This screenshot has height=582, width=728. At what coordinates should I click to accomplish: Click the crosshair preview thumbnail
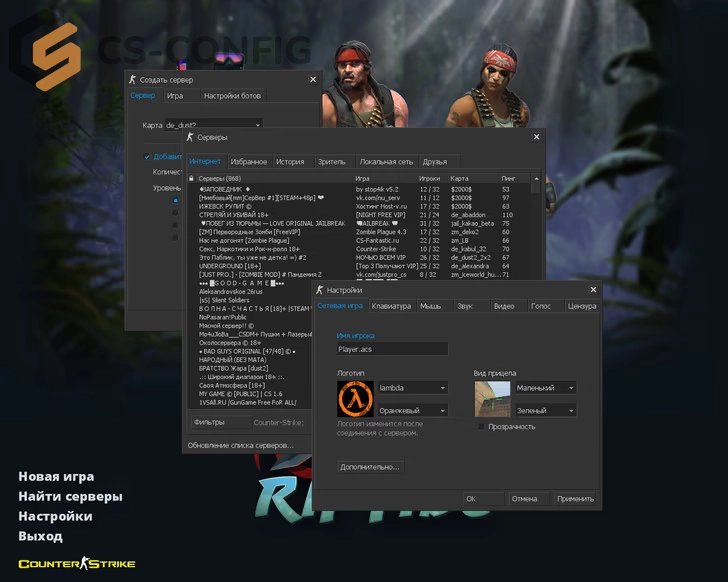(492, 399)
